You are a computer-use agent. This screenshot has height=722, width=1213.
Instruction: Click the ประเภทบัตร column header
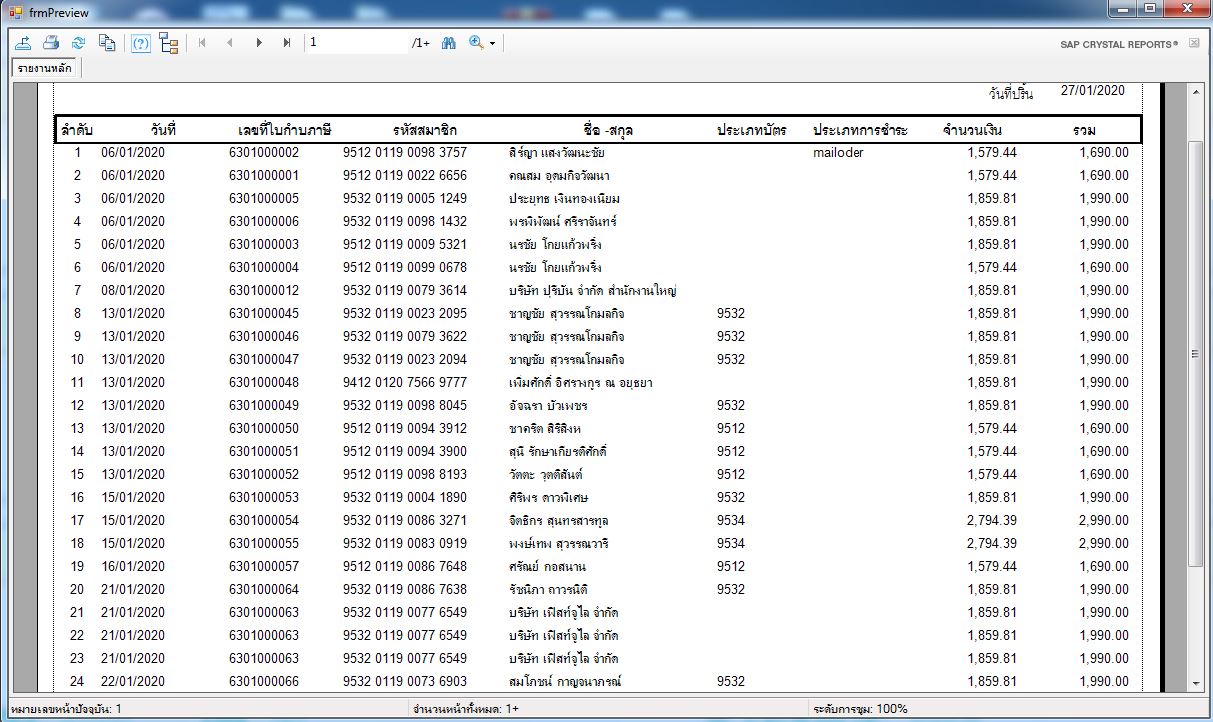752,130
